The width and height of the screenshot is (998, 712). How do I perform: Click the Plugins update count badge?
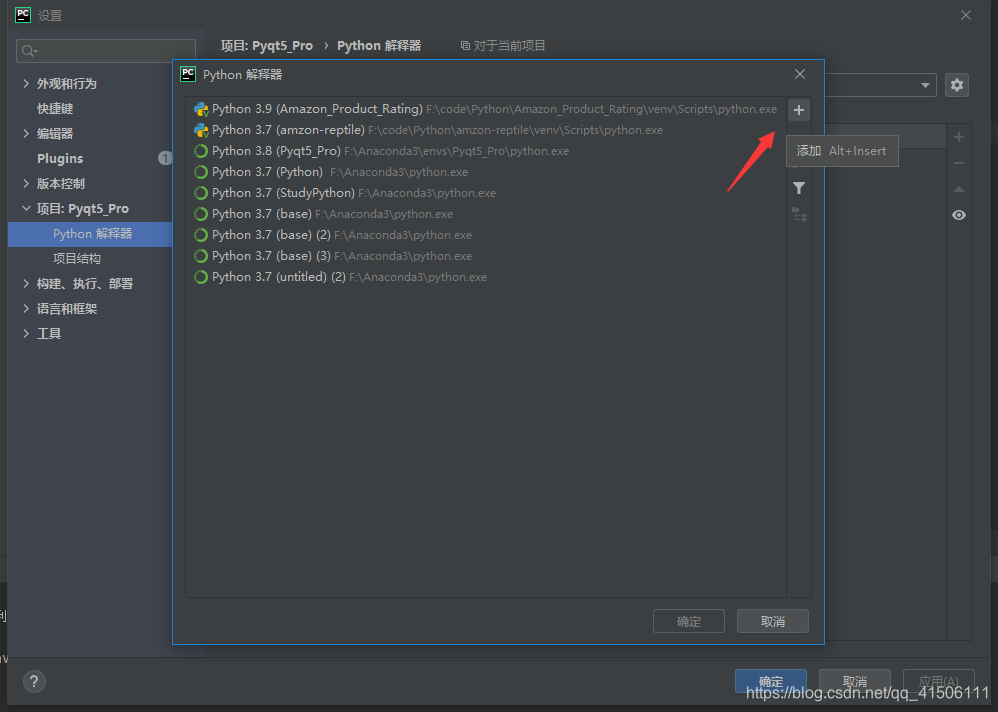165,158
